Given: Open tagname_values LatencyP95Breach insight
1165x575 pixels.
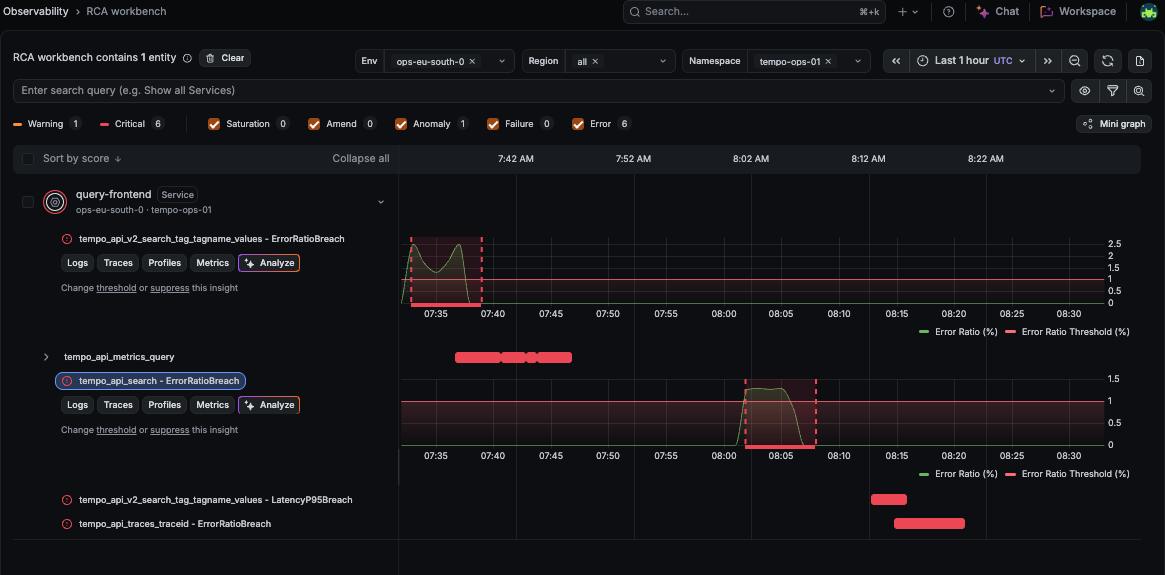Looking at the screenshot, I should (x=215, y=500).
